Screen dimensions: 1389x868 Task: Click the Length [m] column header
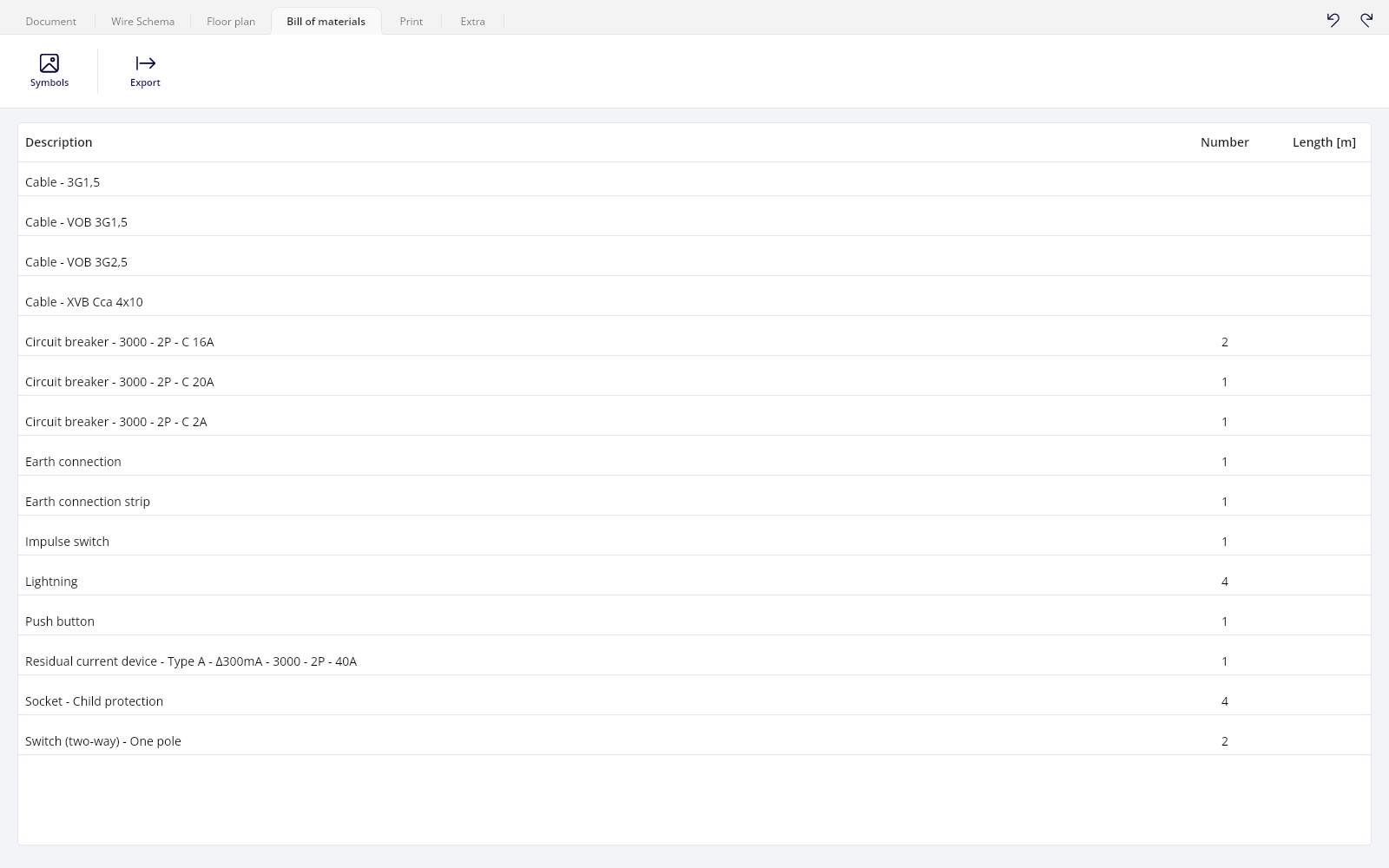point(1324,142)
